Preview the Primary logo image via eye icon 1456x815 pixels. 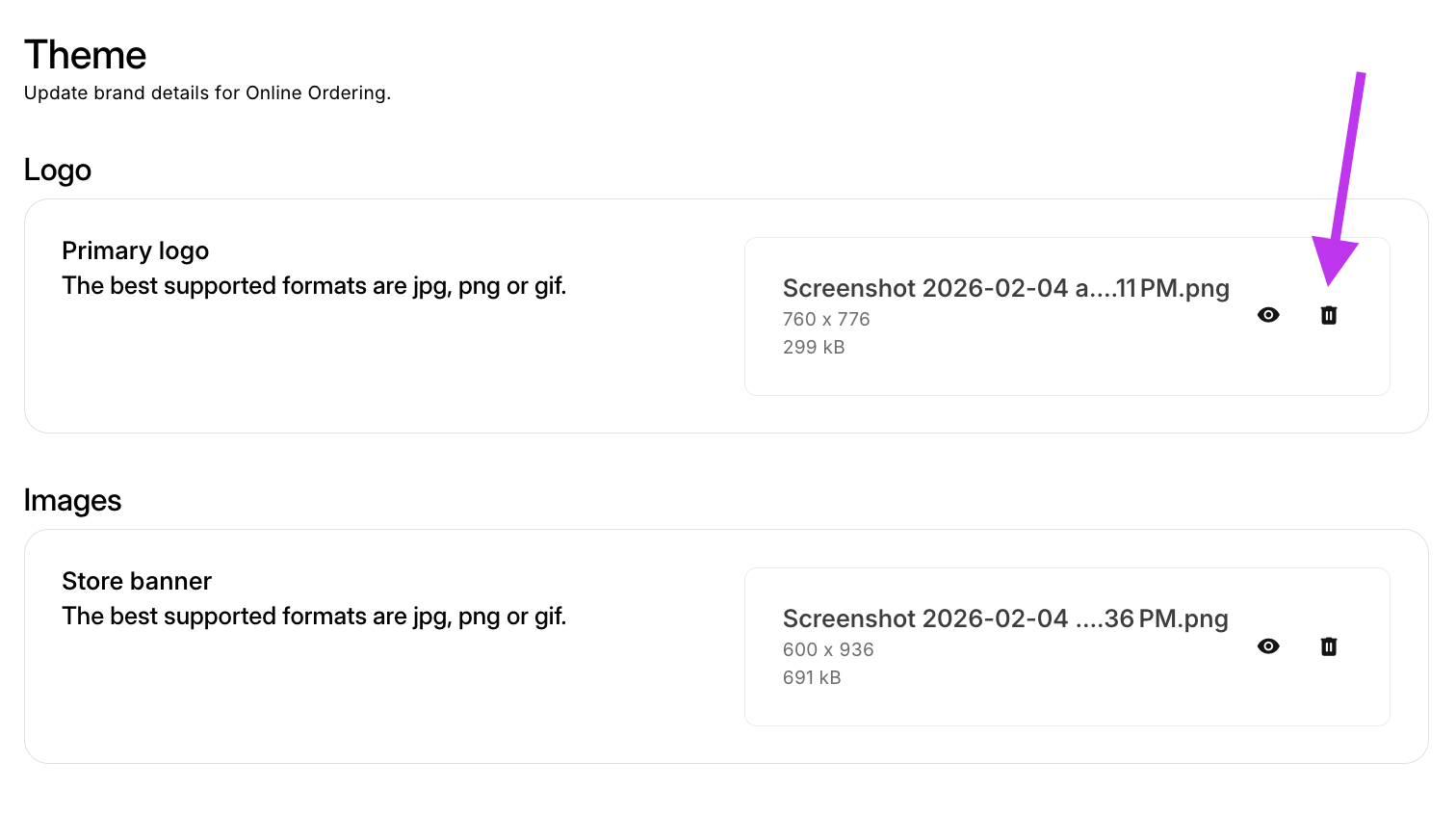click(x=1268, y=315)
